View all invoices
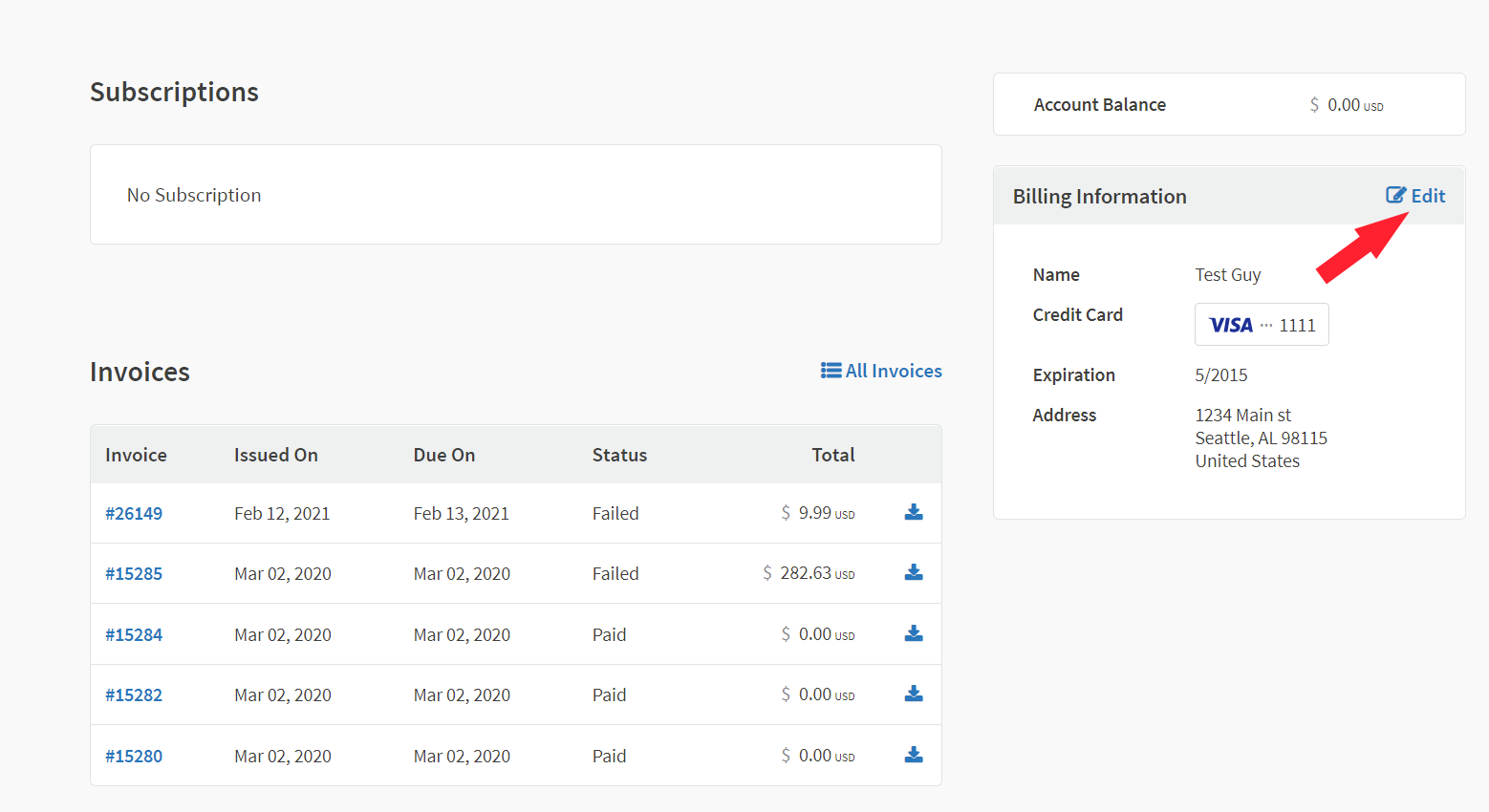The image size is (1489, 812). (x=881, y=371)
